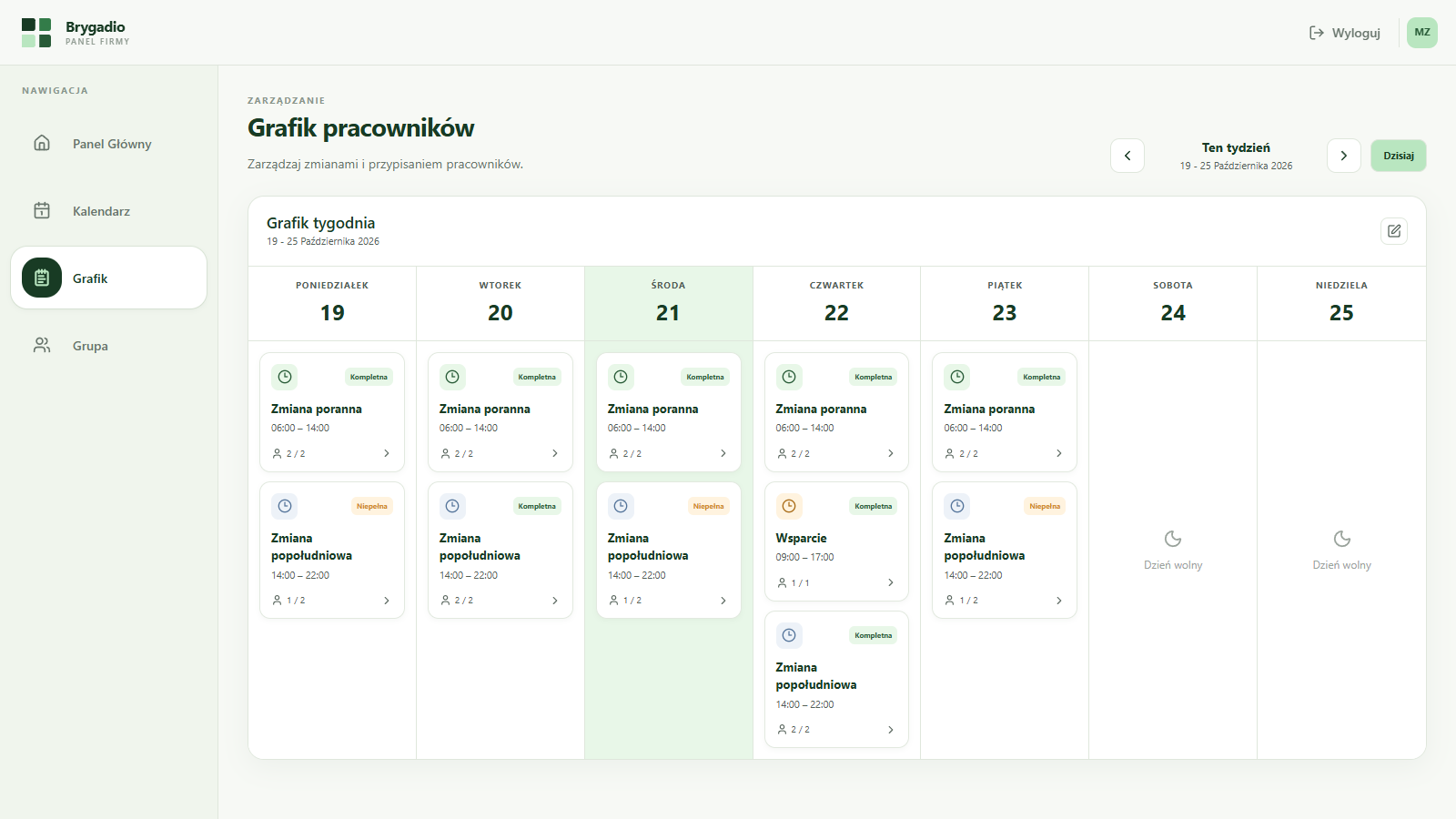
Task: Open the Grupa people icon
Action: pos(42,345)
